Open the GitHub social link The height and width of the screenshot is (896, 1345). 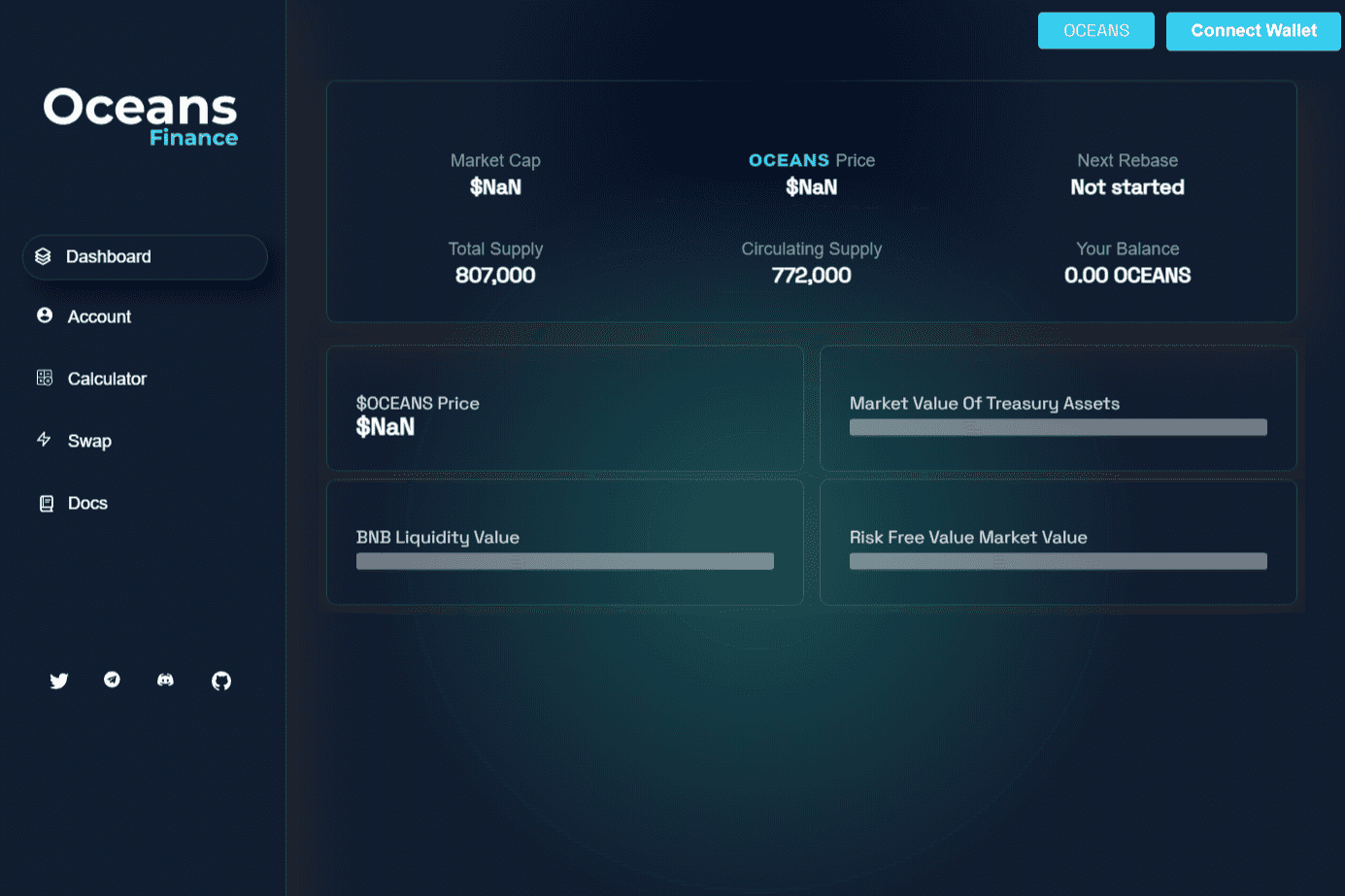pos(221,680)
